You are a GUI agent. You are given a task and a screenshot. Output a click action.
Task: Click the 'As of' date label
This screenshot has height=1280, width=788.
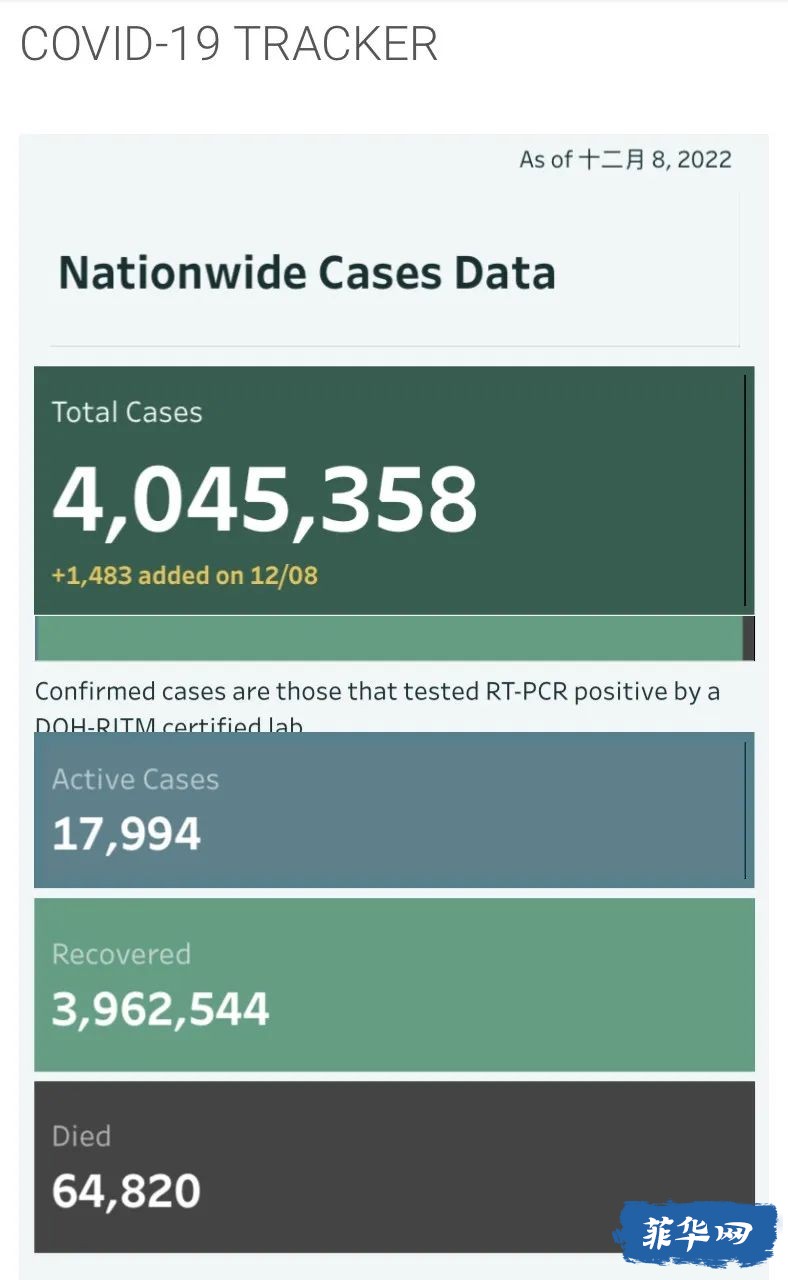(x=625, y=160)
